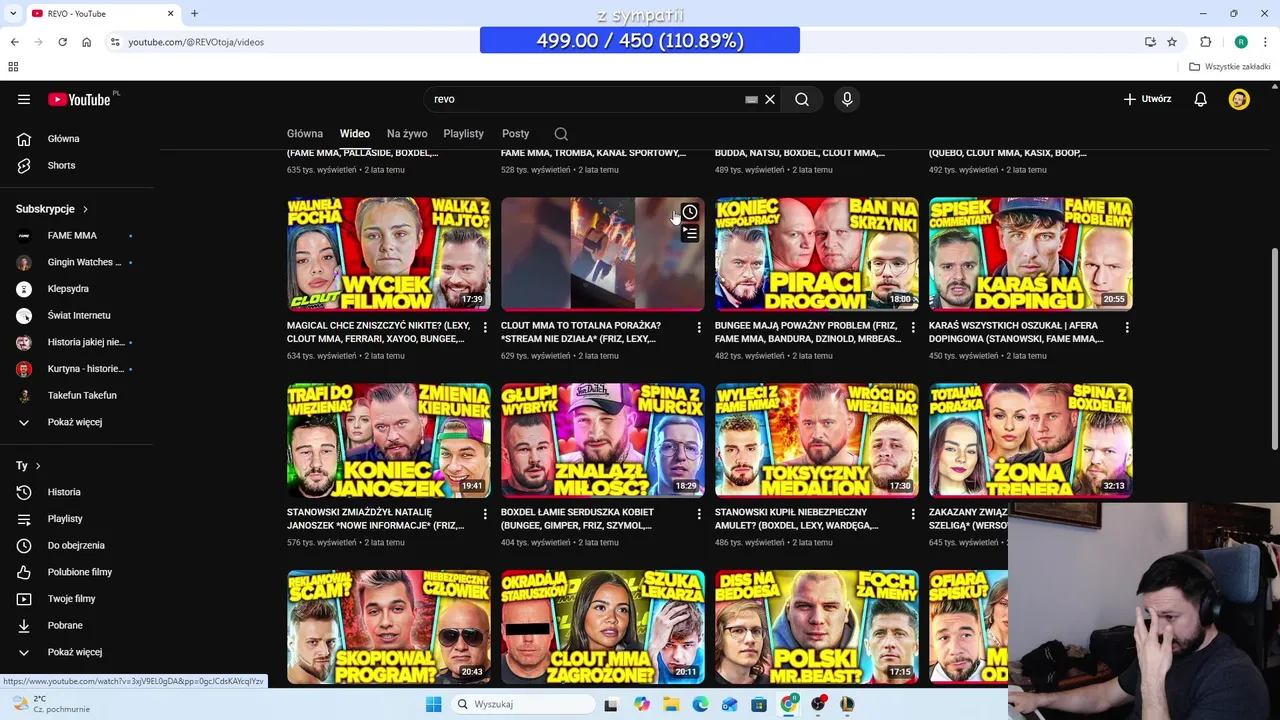Show more subscriptions with Pokaż więcej

(x=75, y=422)
